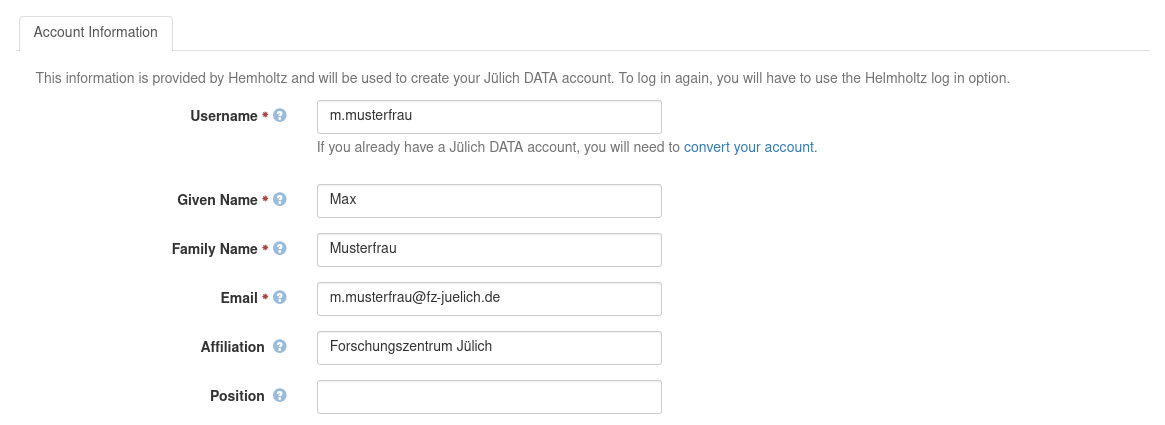This screenshot has width=1165, height=425.
Task: Click the Username field label text
Action: [x=224, y=117]
